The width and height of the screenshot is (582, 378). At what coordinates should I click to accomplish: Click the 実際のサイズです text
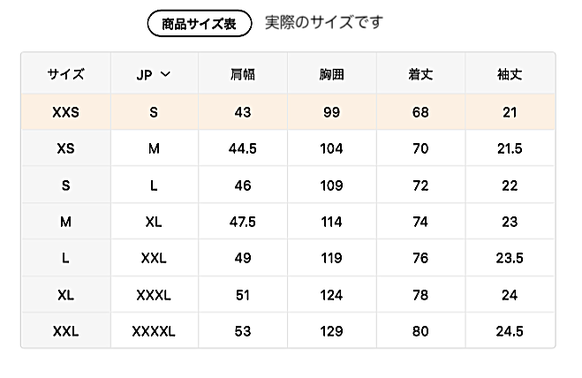324,22
